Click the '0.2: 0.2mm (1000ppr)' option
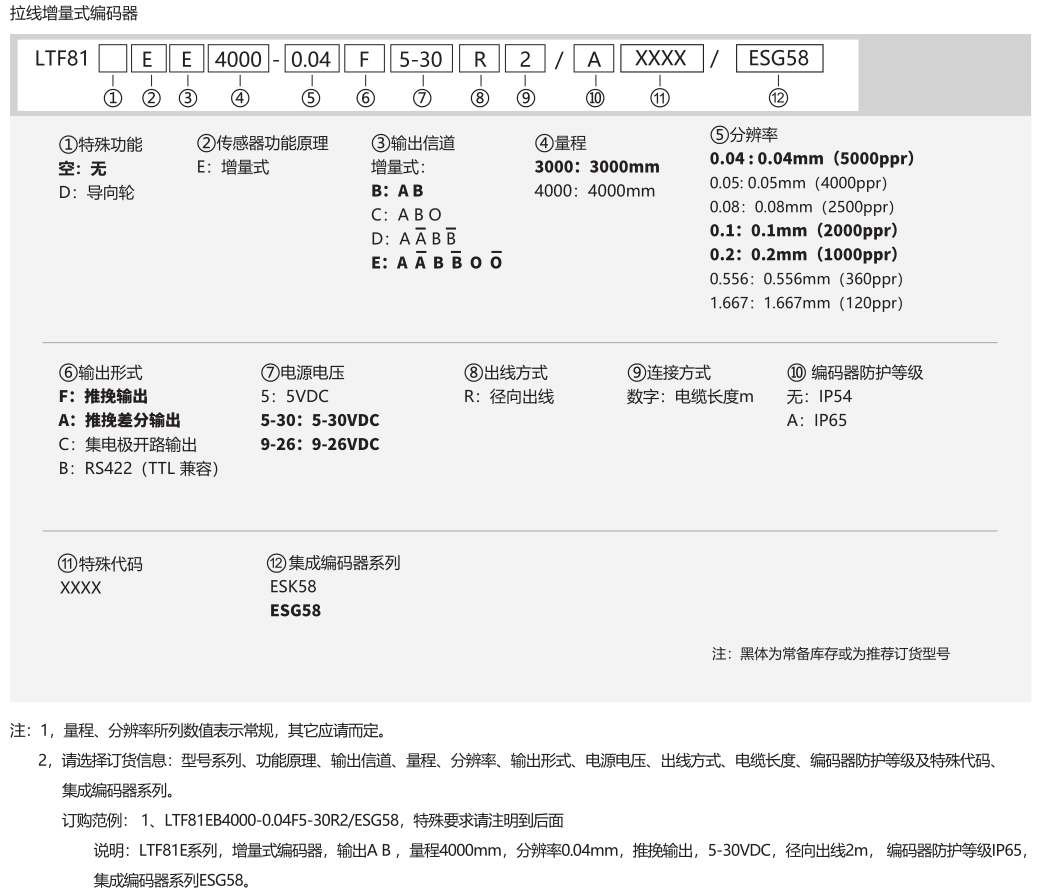Viewport: 1040px width, 892px height. pos(803,255)
